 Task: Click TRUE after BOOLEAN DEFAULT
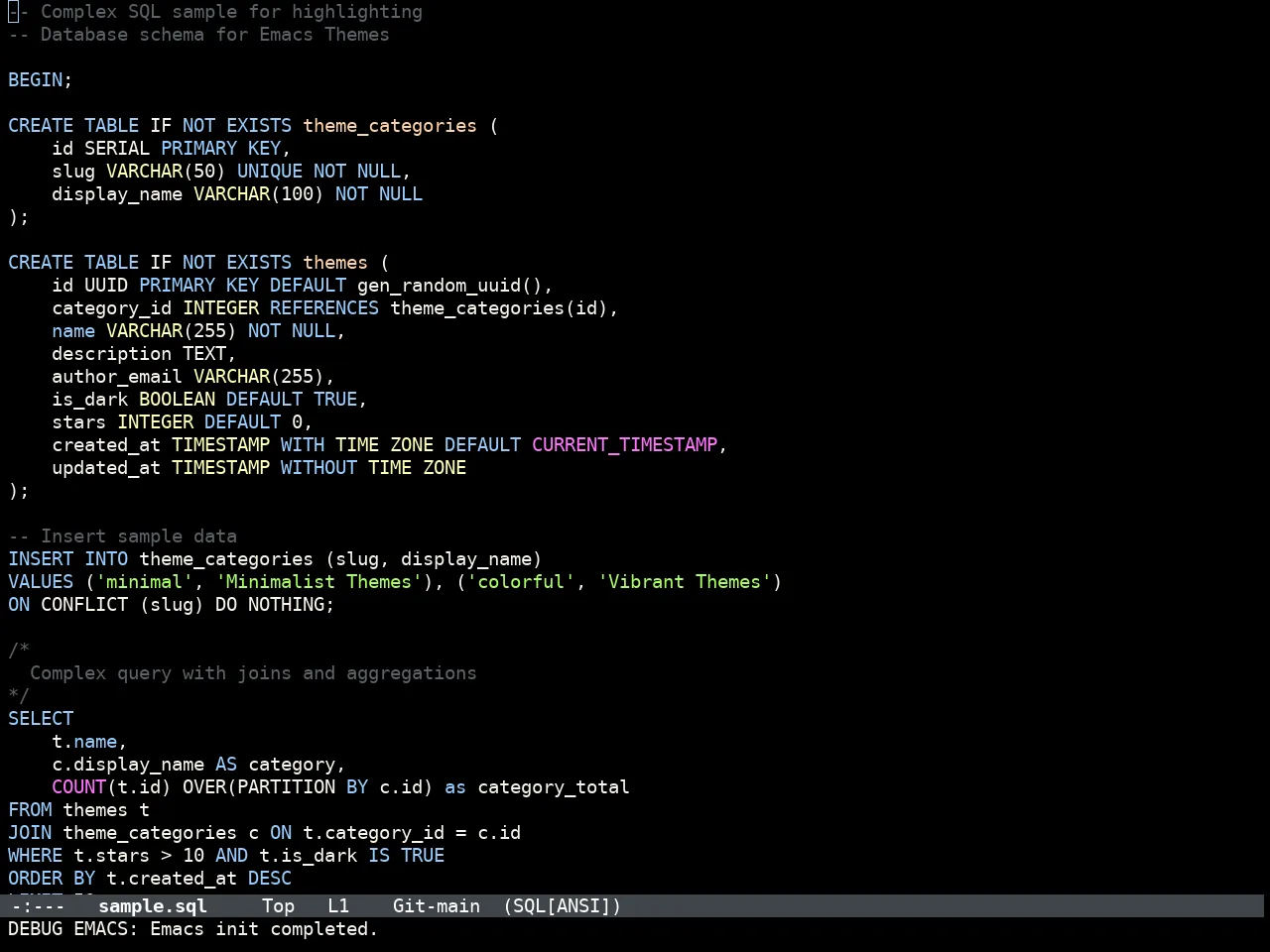(x=335, y=400)
